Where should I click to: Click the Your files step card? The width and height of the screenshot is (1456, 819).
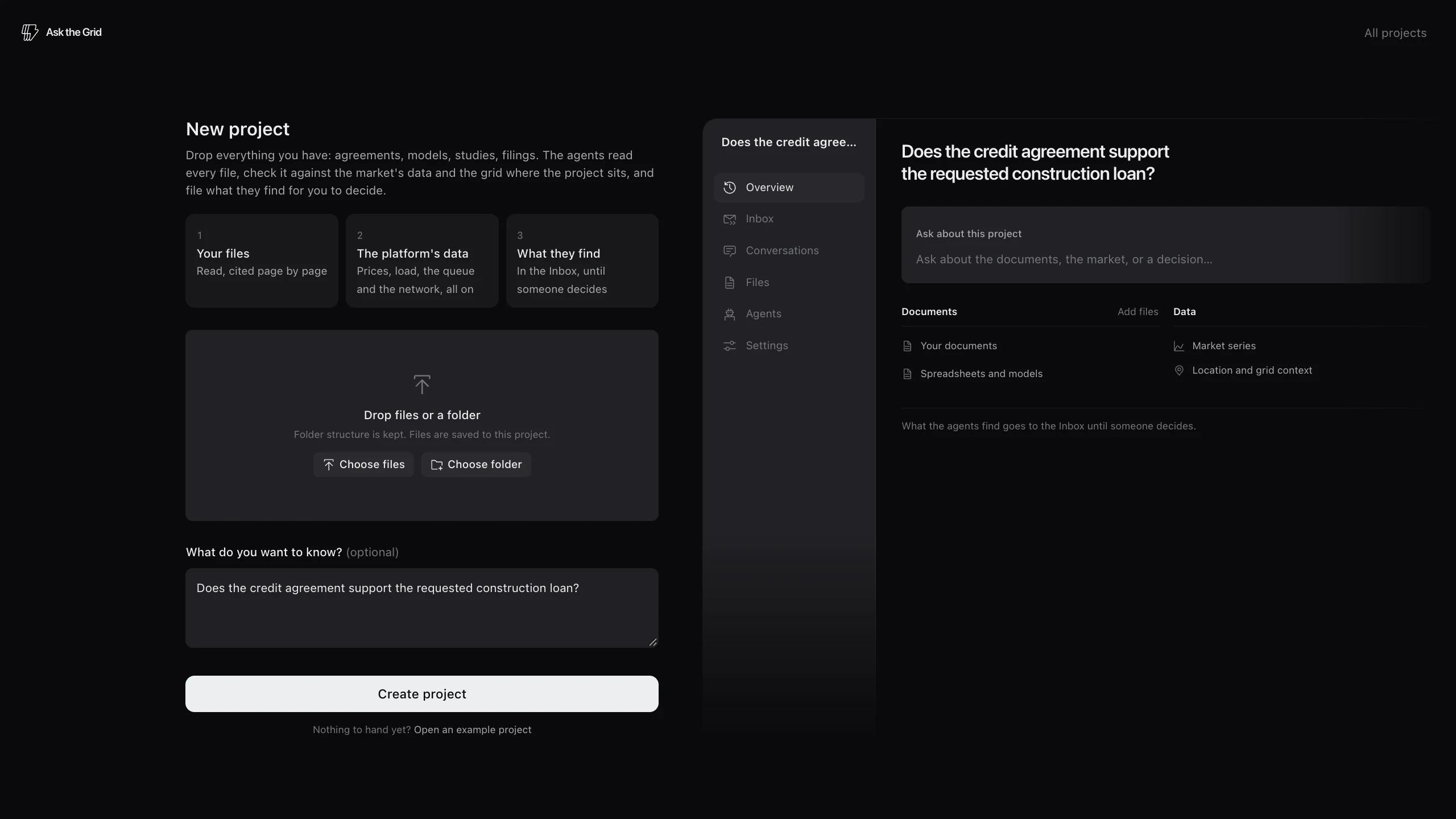[262, 261]
